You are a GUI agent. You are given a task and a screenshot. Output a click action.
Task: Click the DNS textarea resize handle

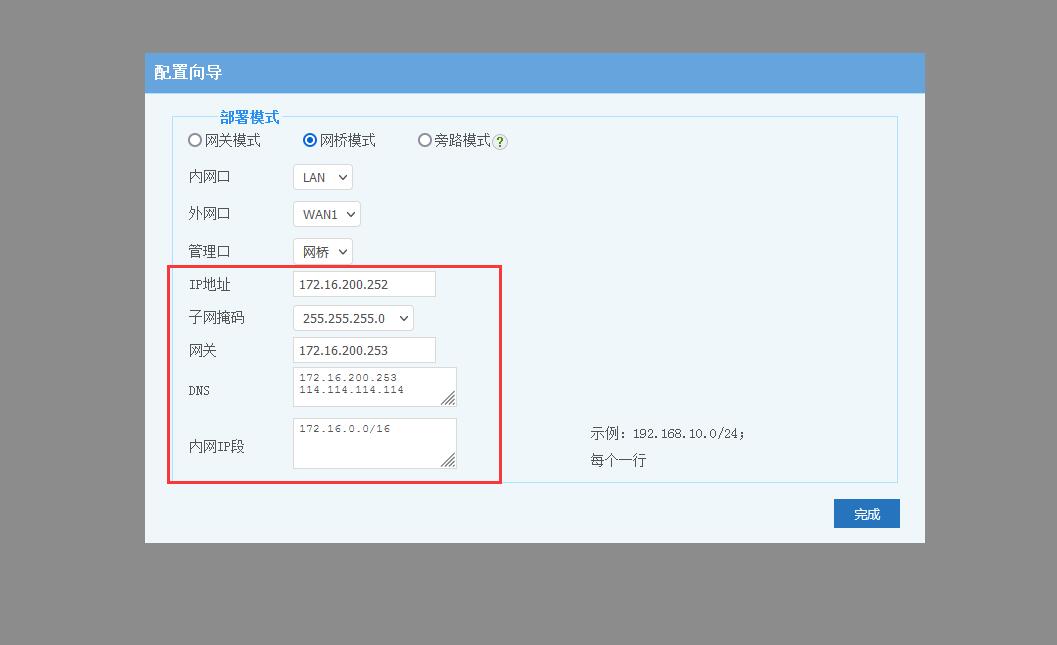pyautogui.click(x=448, y=398)
